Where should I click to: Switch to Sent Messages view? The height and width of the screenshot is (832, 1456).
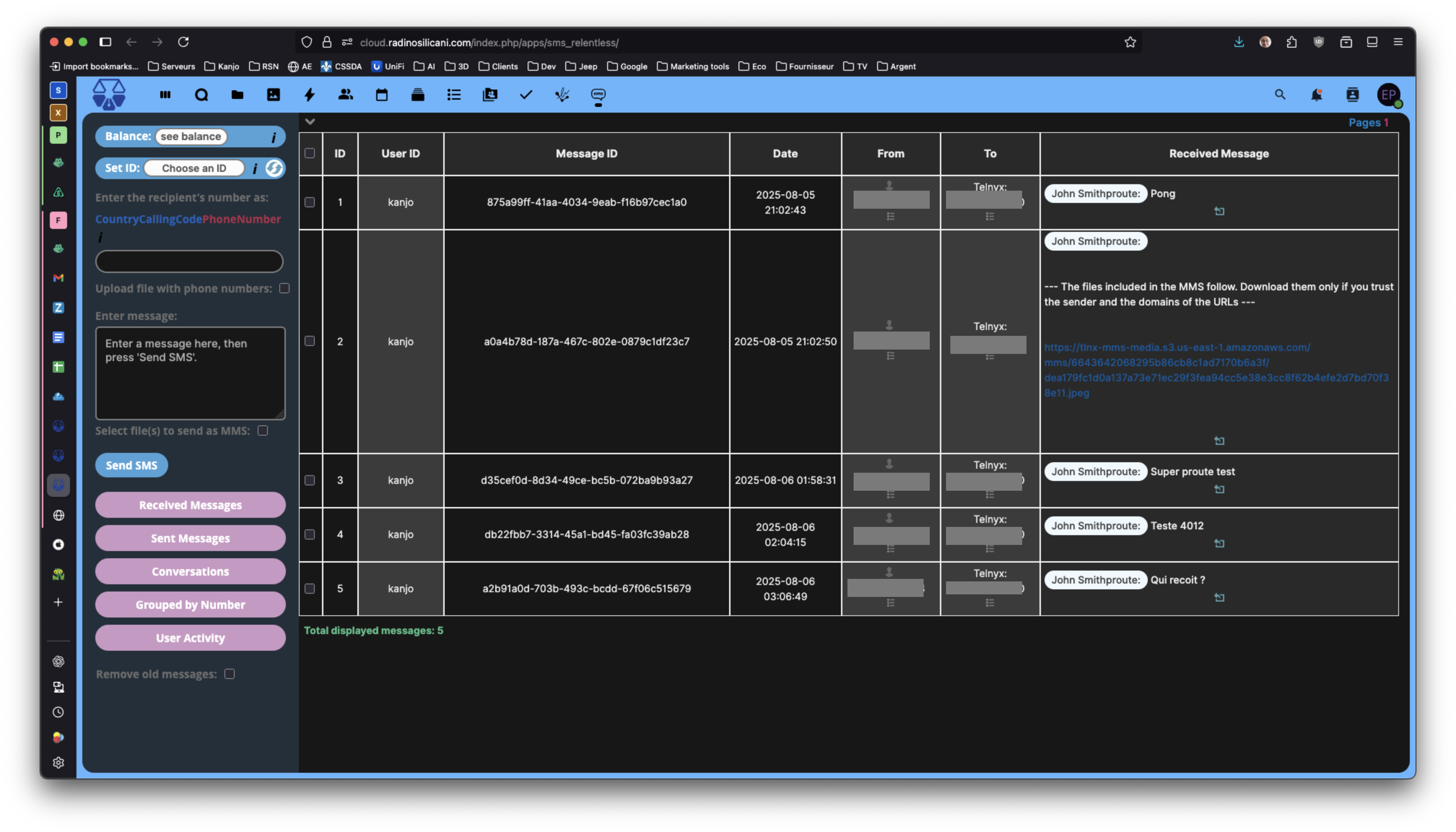(x=190, y=538)
